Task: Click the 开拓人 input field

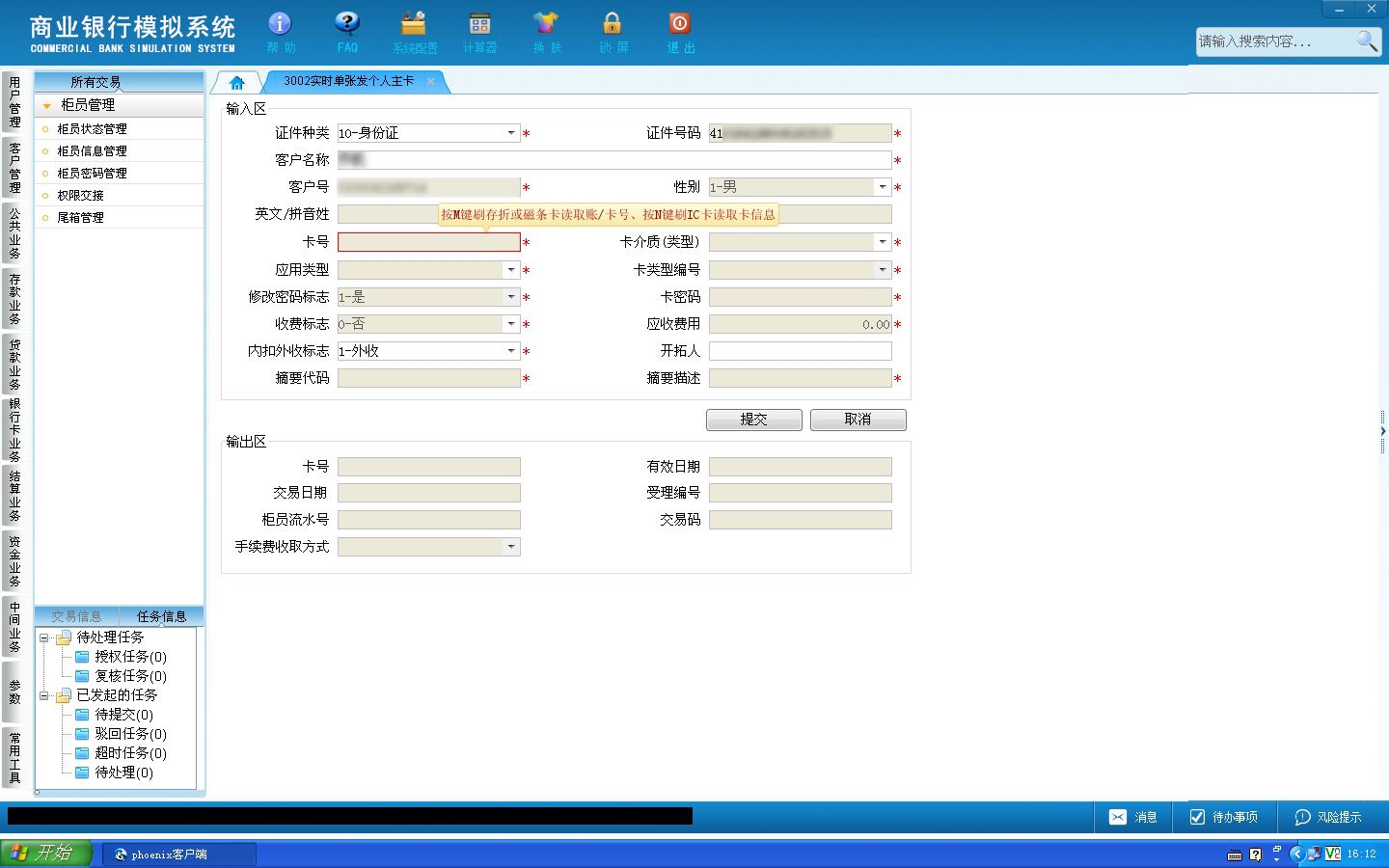Action: point(801,351)
